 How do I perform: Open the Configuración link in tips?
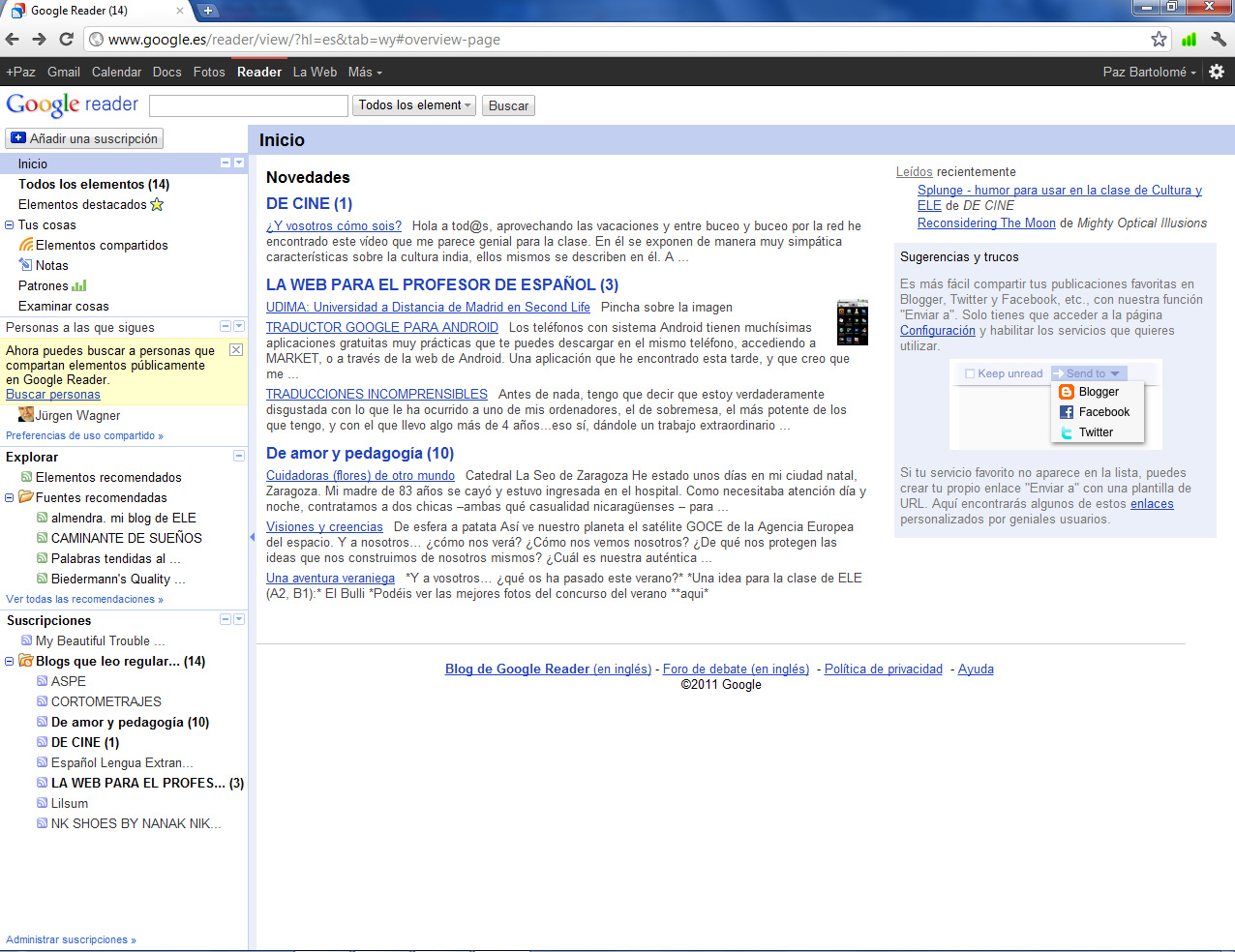point(938,330)
